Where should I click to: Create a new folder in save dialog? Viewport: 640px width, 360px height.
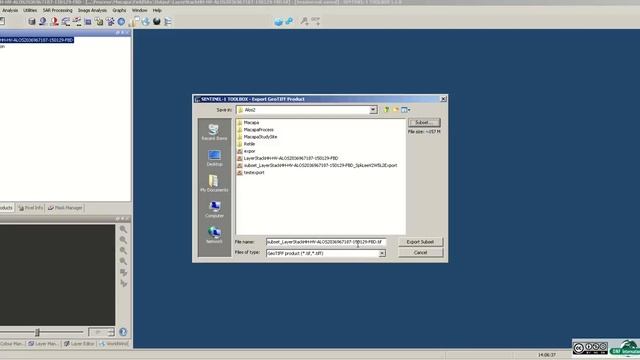(x=396, y=110)
